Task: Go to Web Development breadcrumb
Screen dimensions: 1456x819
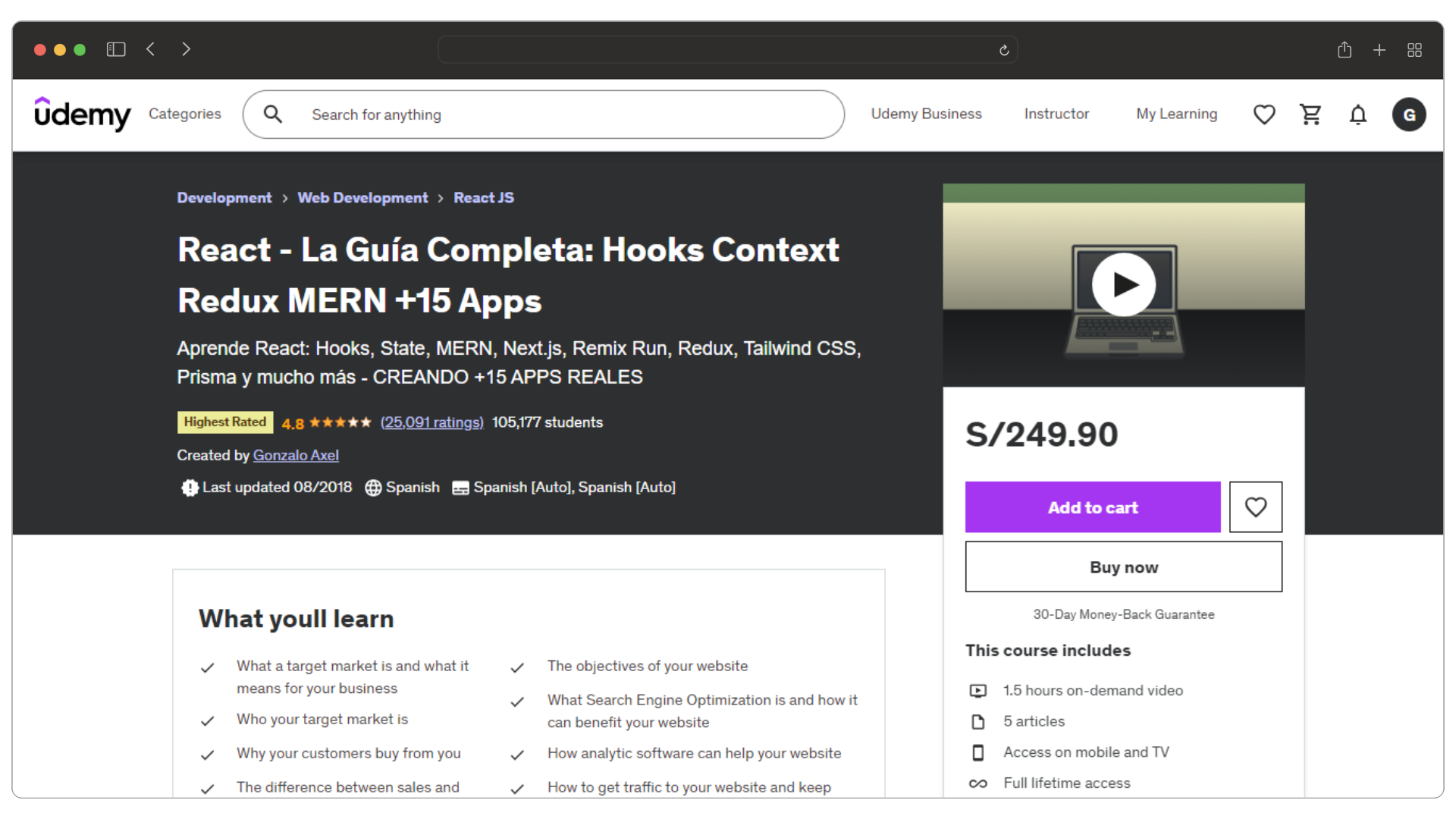Action: point(362,198)
